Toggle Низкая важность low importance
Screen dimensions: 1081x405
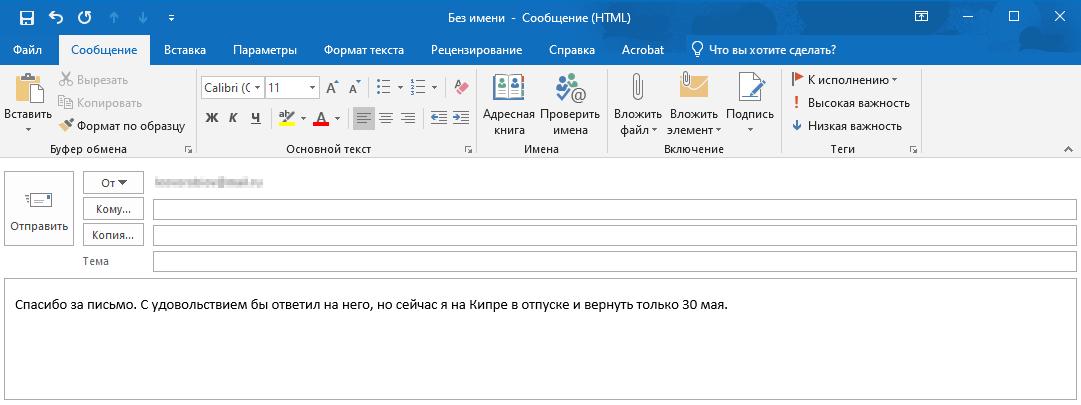tap(847, 126)
